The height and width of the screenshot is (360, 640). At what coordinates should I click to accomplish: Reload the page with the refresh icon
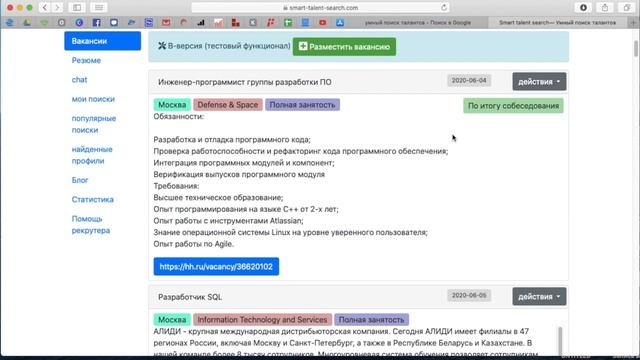click(444, 7)
